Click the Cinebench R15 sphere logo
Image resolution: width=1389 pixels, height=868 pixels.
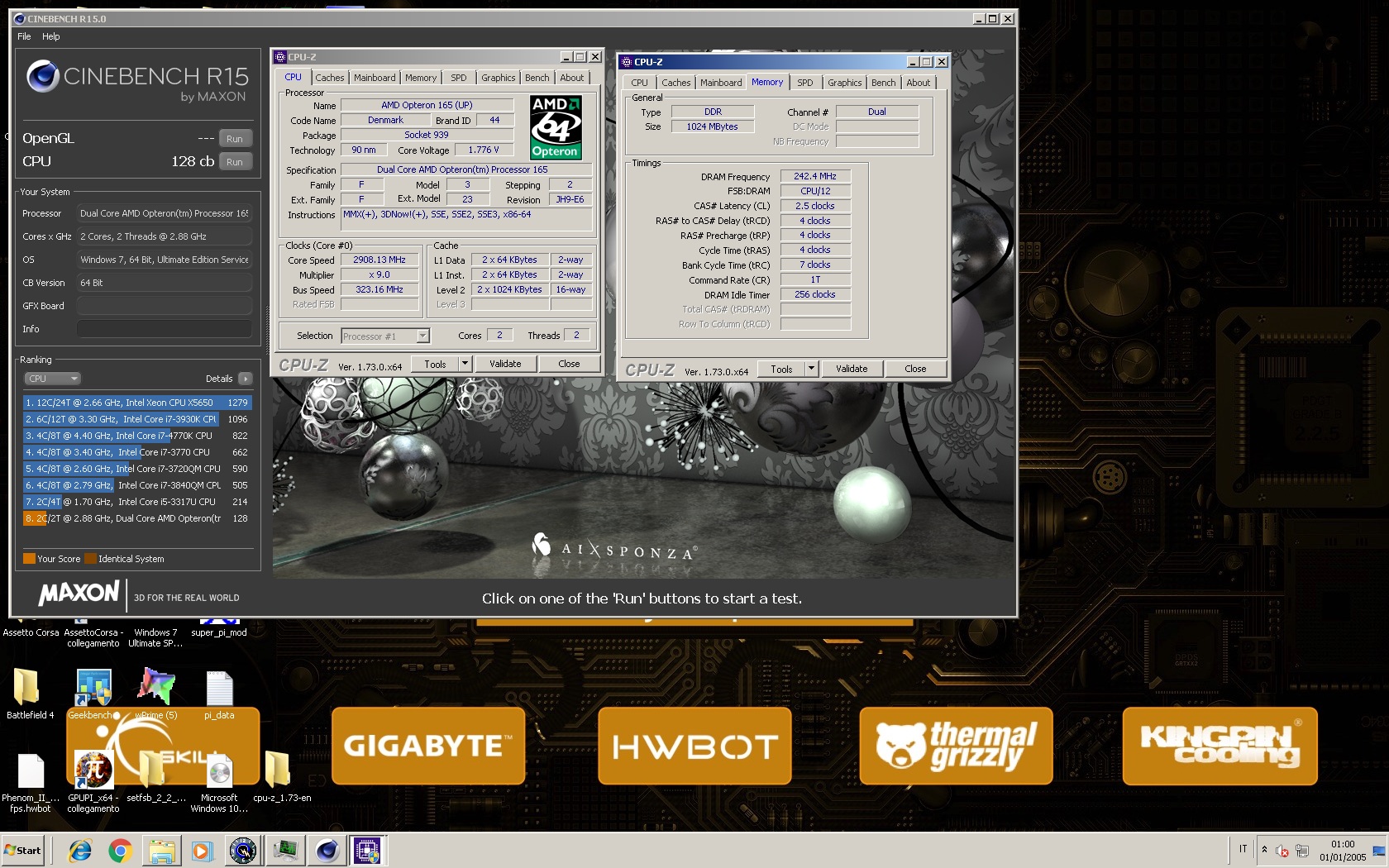point(42,77)
